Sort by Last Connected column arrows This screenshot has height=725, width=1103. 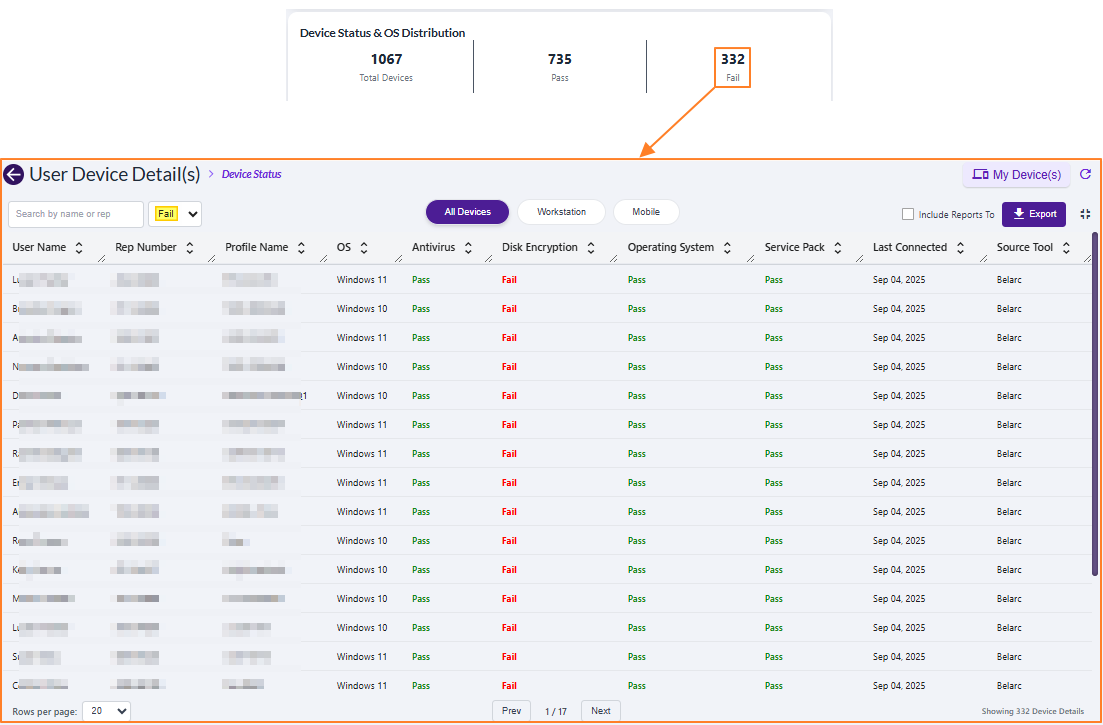pos(960,248)
